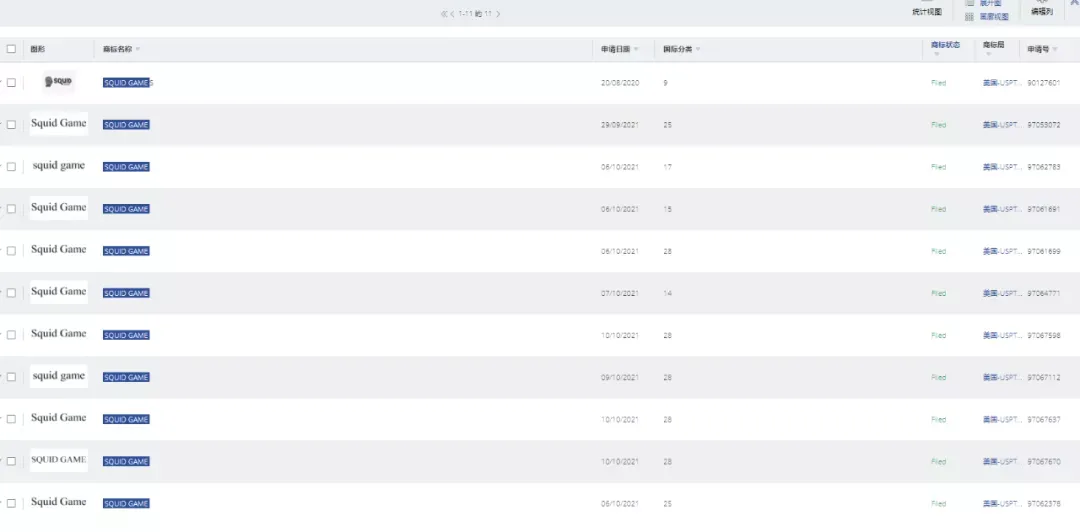Open the 申请号 column sort dropdown
Viewport: 1080px width, 532px height.
pyautogui.click(x=1055, y=50)
